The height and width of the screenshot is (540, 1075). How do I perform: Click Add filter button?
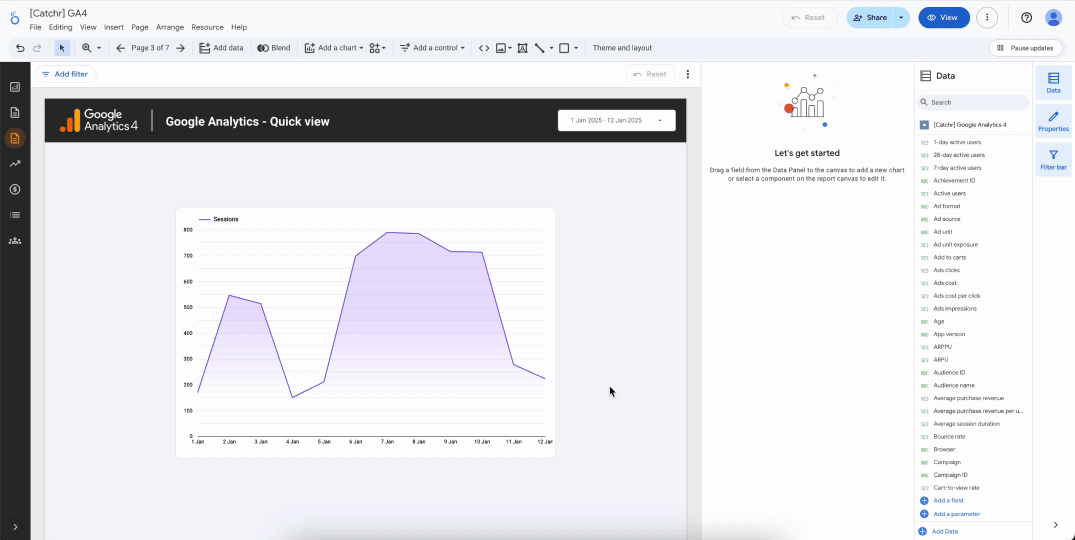[x=66, y=74]
